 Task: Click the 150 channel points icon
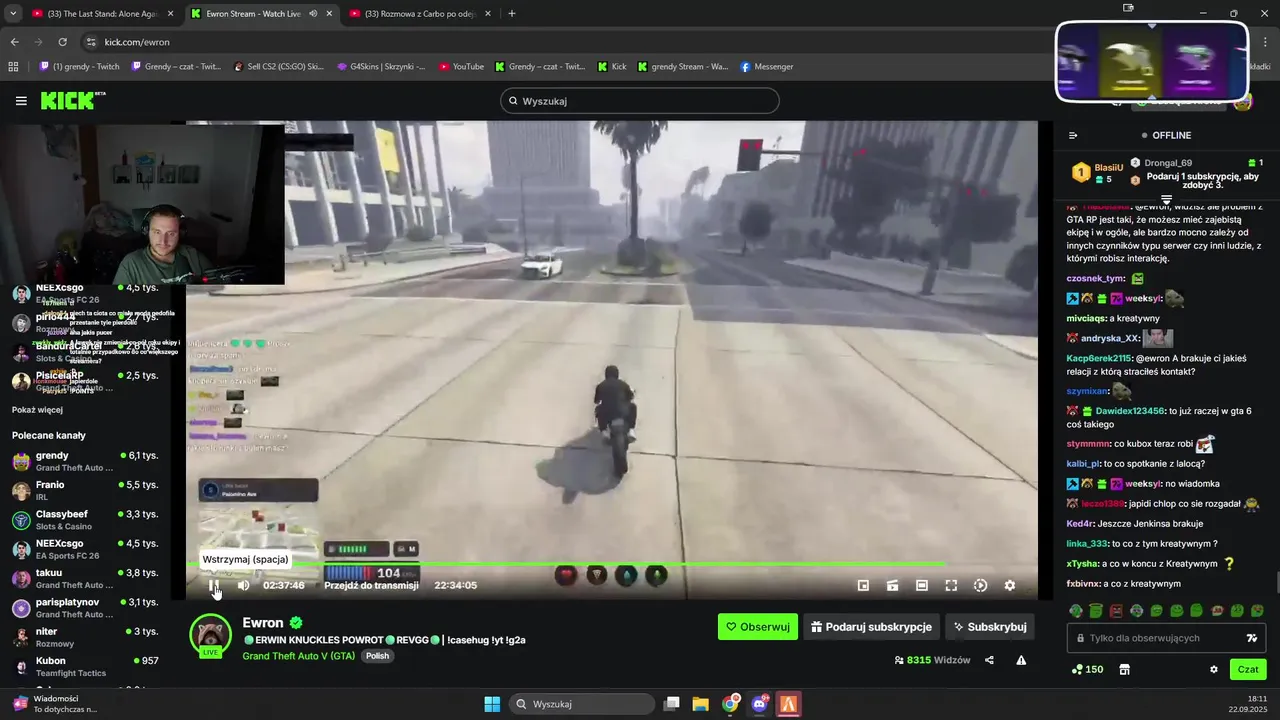1087,669
